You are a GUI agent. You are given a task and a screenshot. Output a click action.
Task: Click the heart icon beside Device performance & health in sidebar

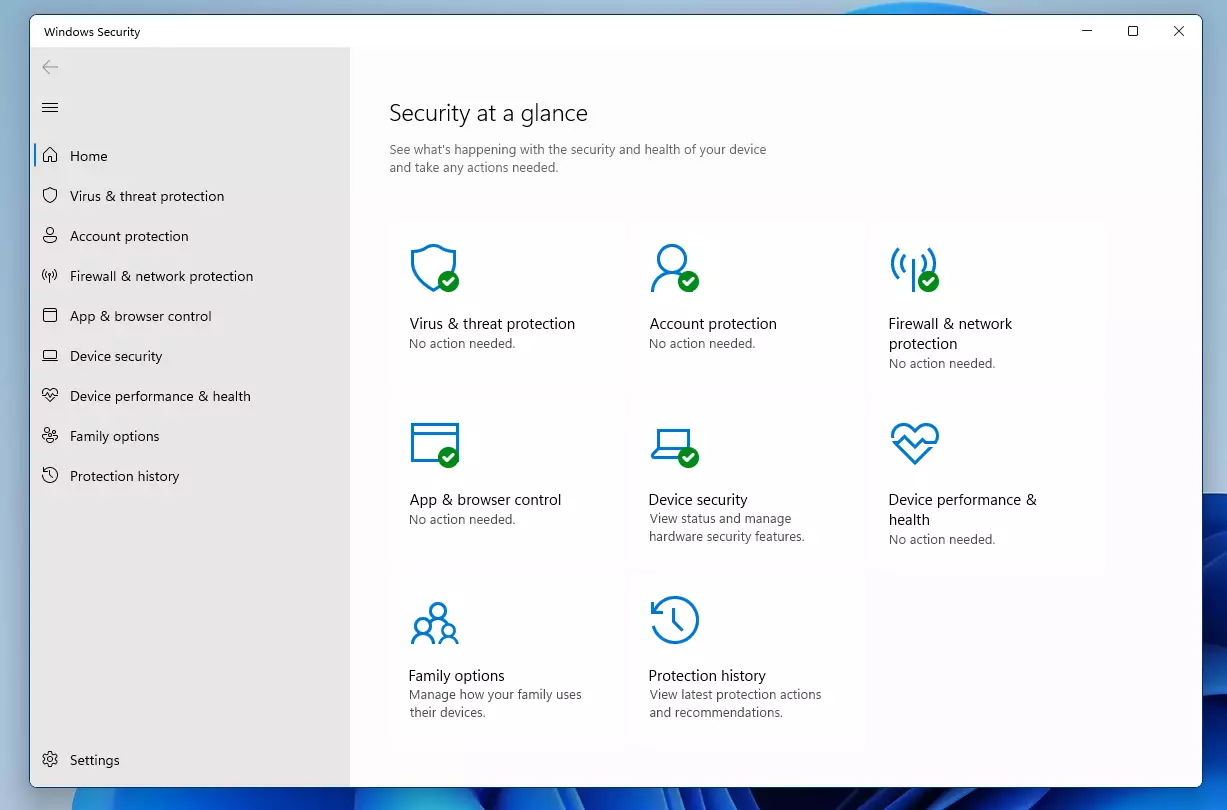(50, 396)
